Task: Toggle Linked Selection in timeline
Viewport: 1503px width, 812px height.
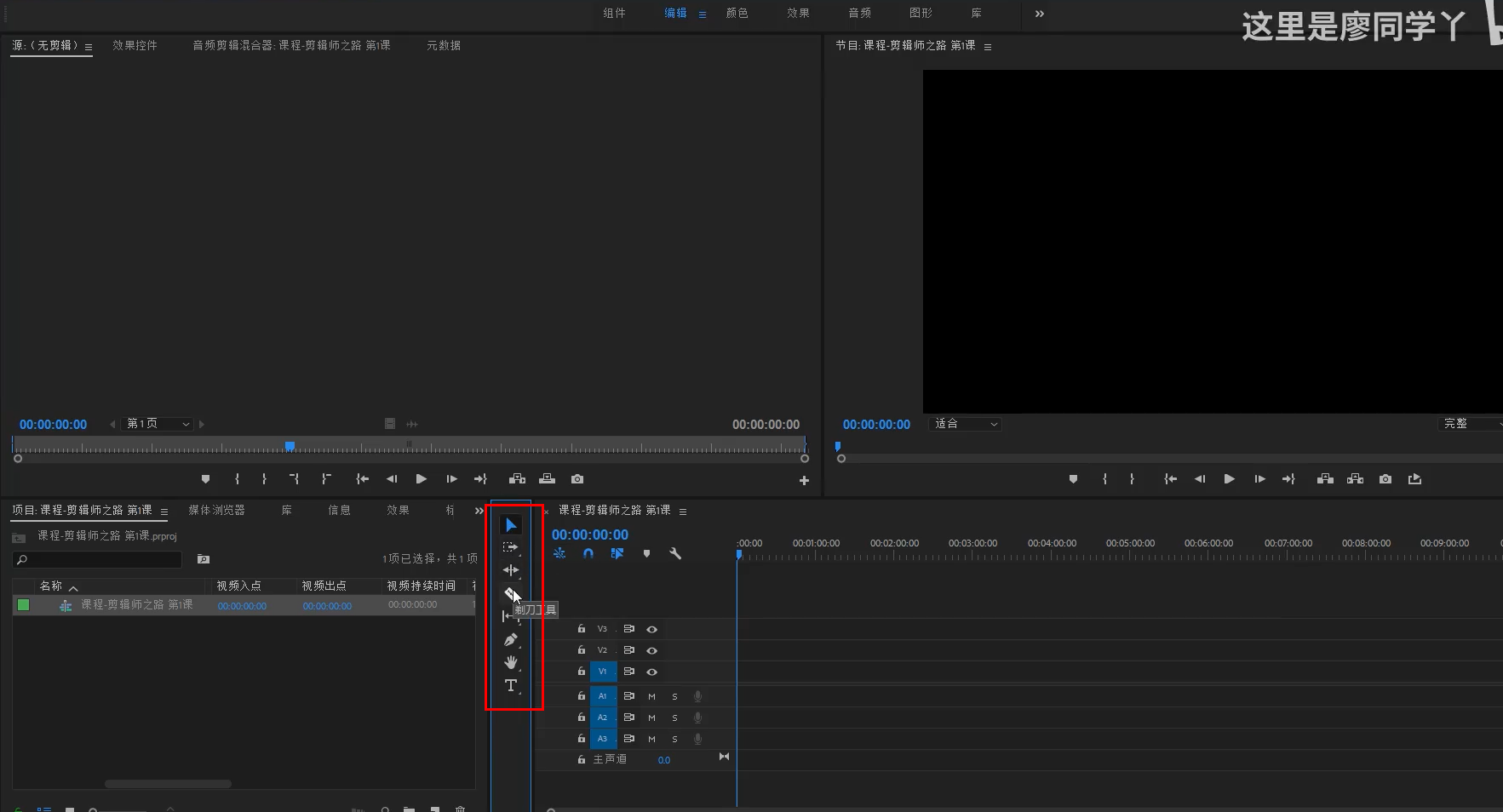Action: 617,553
